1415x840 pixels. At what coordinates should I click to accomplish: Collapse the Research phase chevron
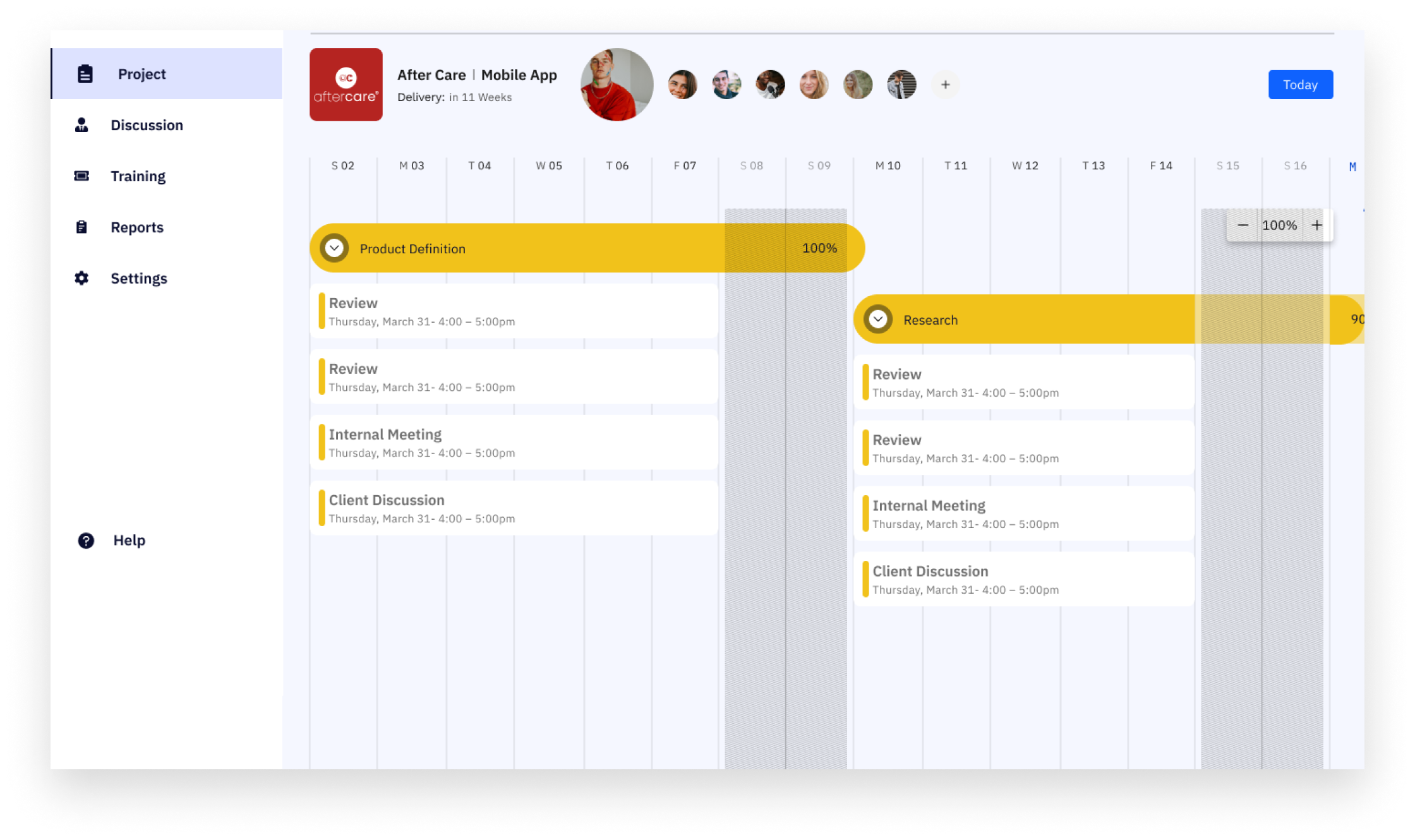pyautogui.click(x=877, y=320)
